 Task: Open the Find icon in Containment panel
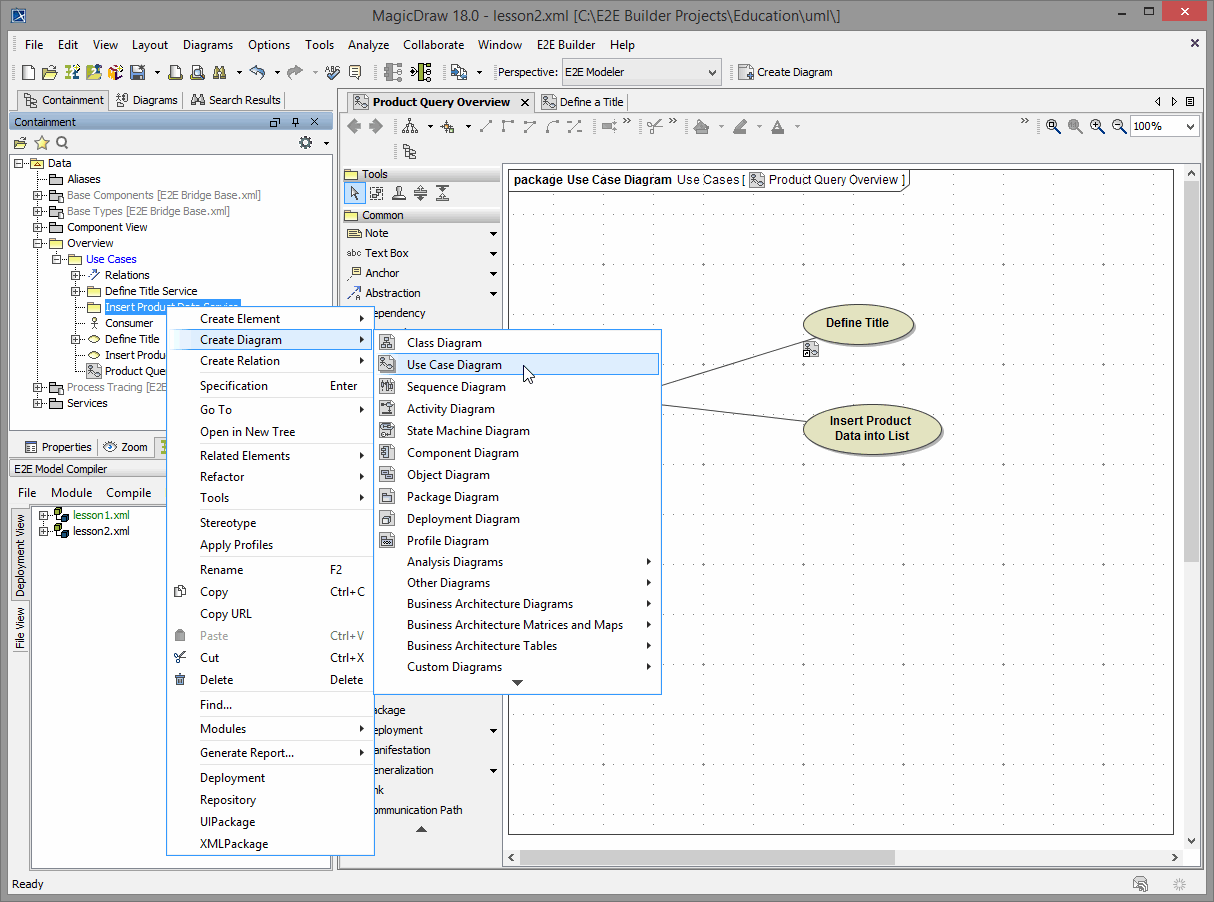(62, 142)
